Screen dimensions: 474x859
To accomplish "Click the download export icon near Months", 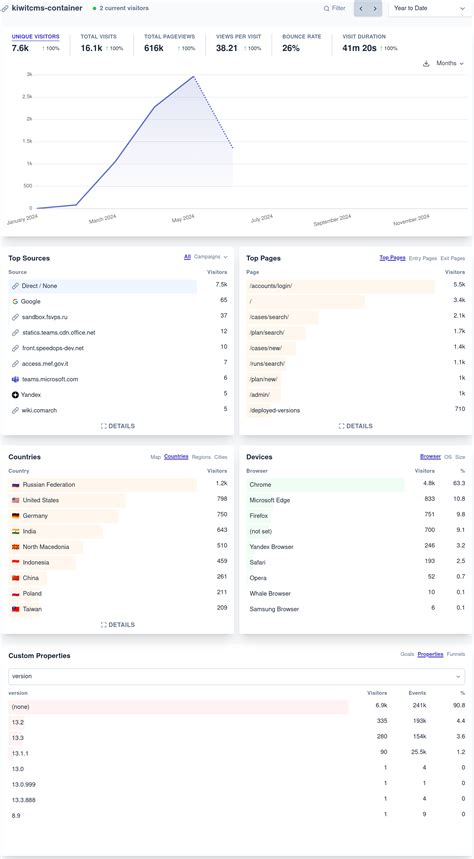I will pos(426,64).
